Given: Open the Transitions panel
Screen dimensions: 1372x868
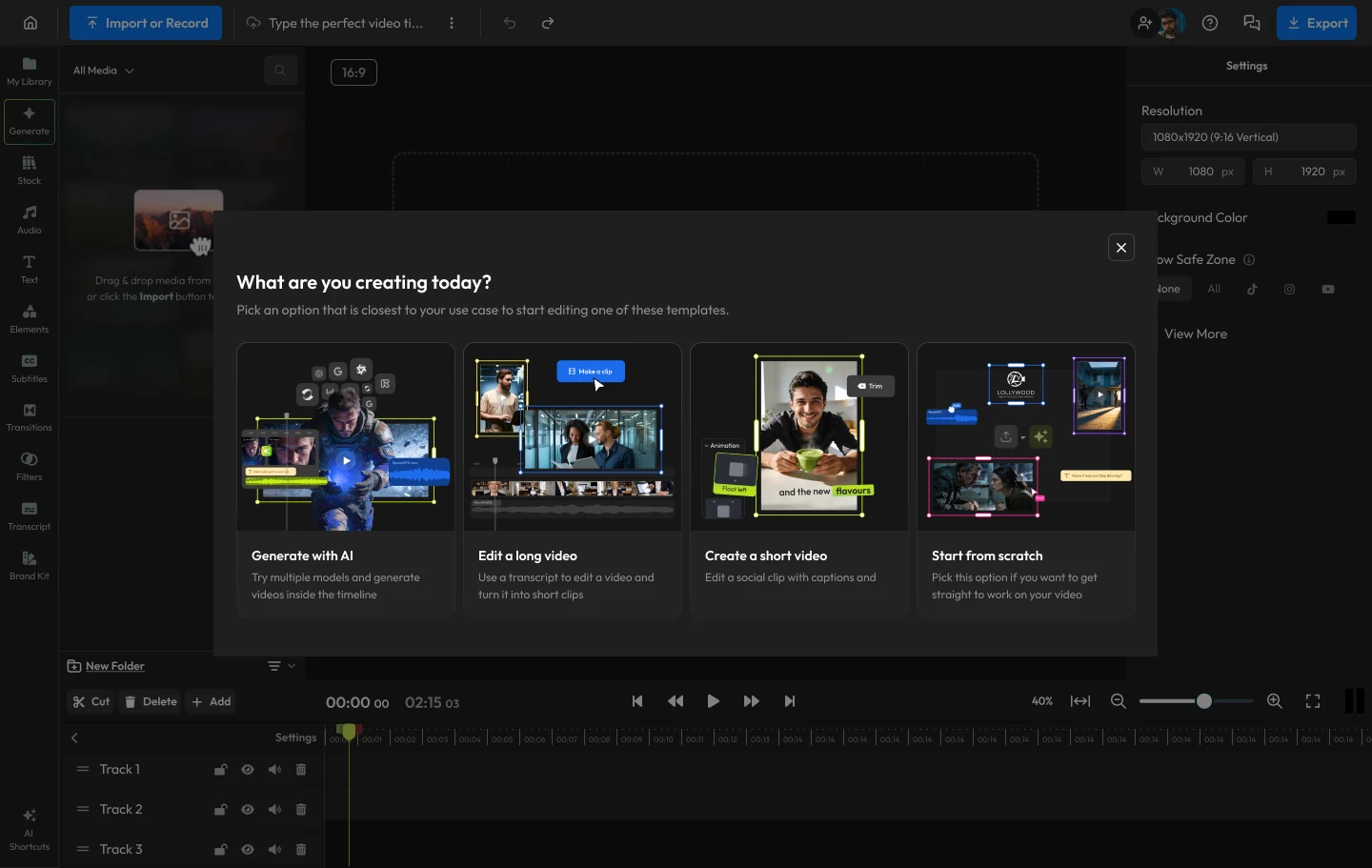Looking at the screenshot, I should [x=30, y=417].
